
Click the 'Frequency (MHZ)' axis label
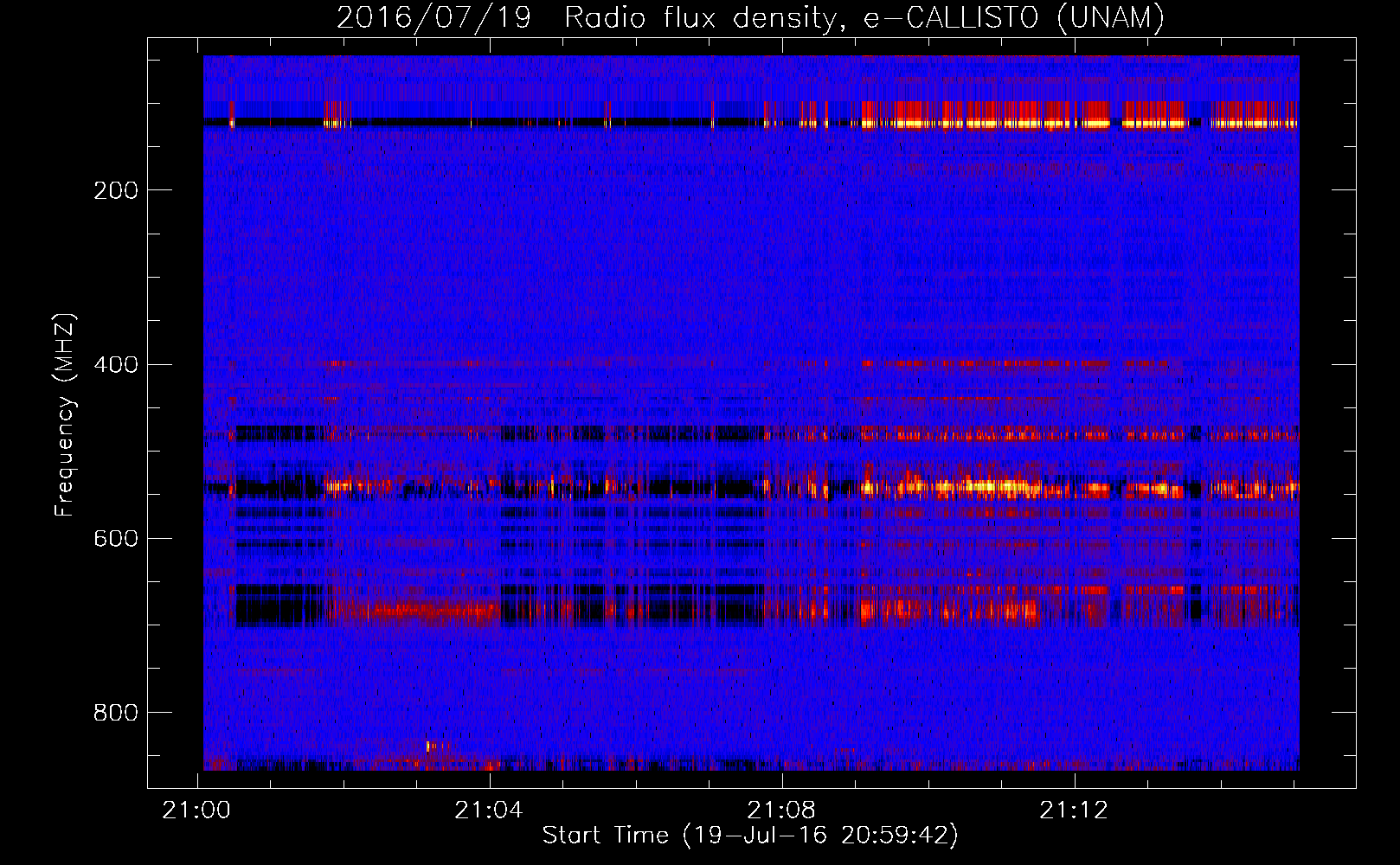pyautogui.click(x=64, y=414)
